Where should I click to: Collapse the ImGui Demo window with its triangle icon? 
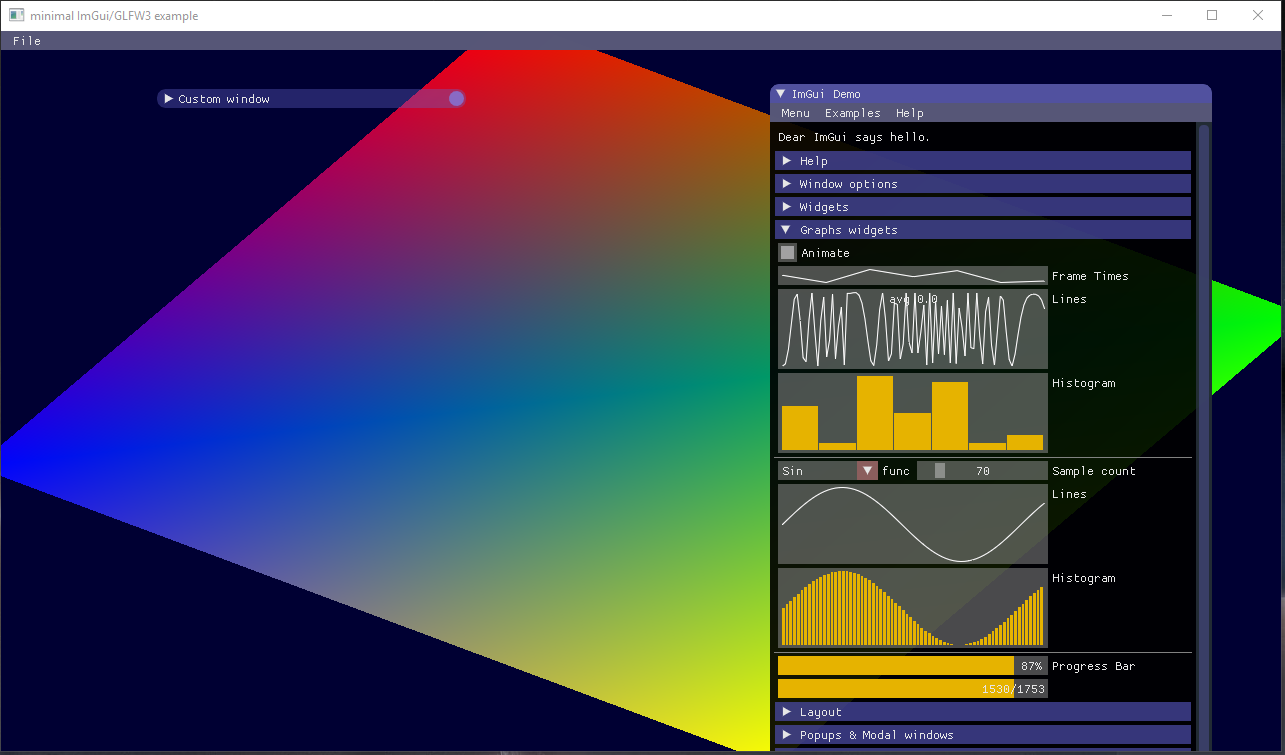click(x=781, y=93)
